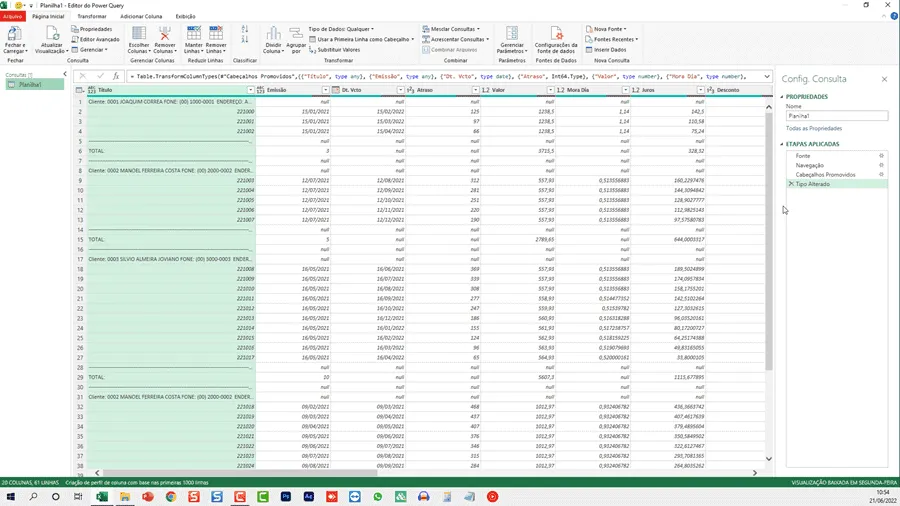
Task: Open the Tipo de Dados: Qualquer dropdown
Action: coord(341,29)
